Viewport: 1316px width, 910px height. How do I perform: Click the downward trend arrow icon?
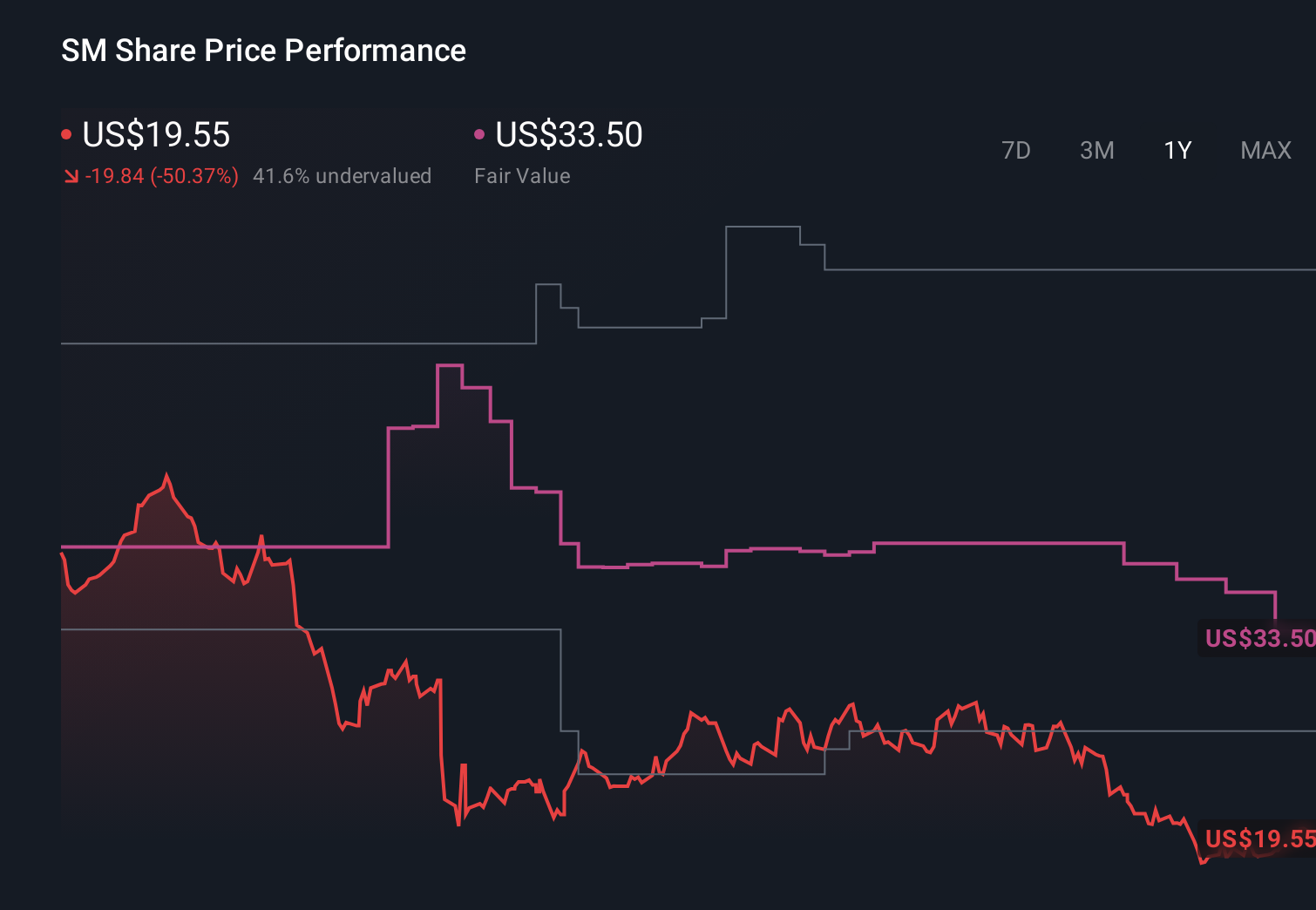71,175
